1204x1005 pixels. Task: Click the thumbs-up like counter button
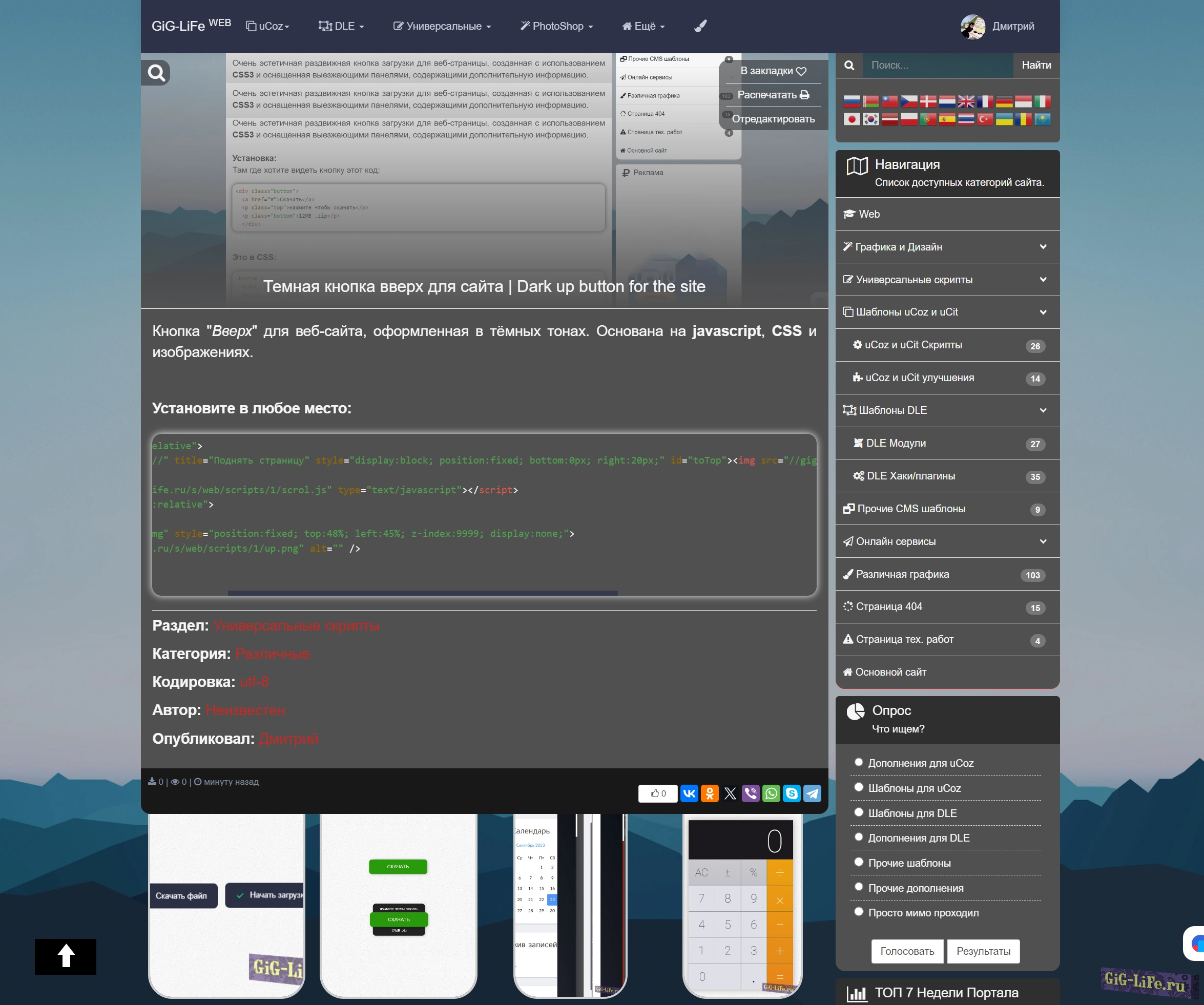[x=658, y=793]
